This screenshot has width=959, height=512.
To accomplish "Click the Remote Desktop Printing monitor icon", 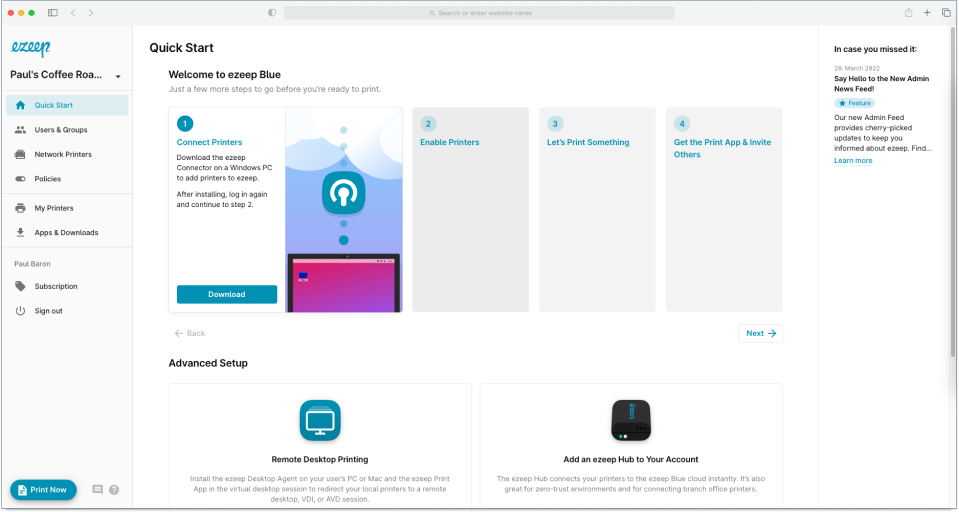I will (x=320, y=420).
